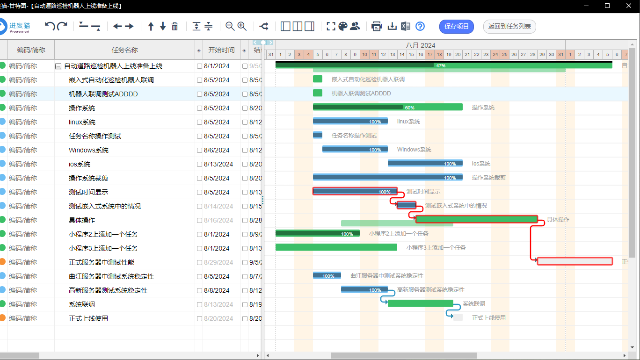Screen dimensions: 640x360
Task: Delete selected task with the trash icon
Action: [x=175, y=26]
